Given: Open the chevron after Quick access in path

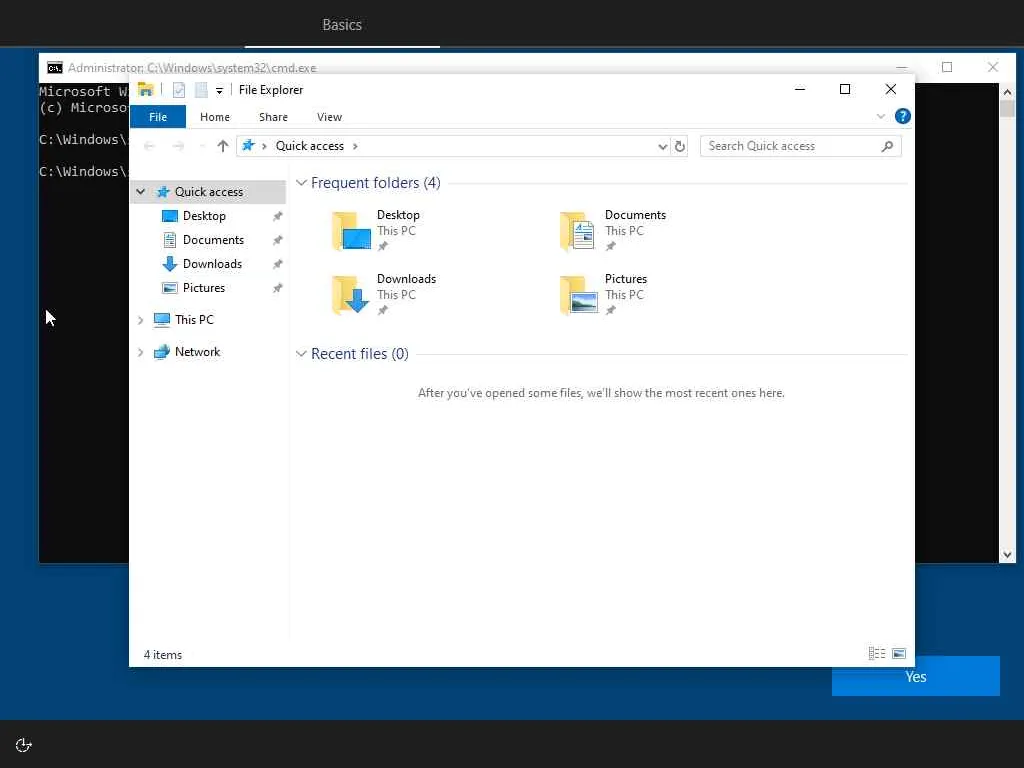Looking at the screenshot, I should (x=355, y=146).
